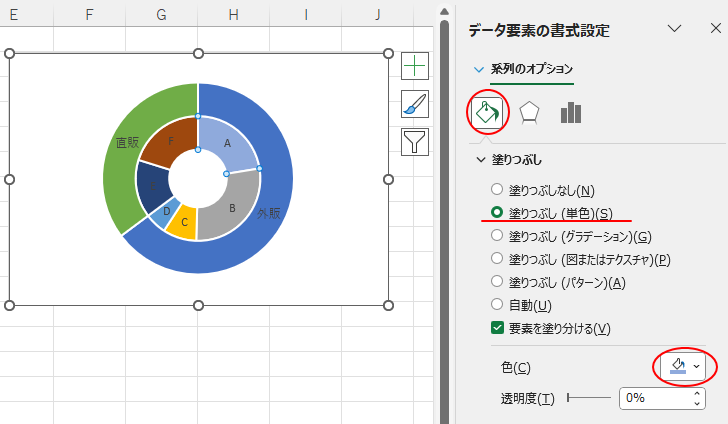Viewport: 728px width, 424px height.
Task: Select the yellow C segment of chart
Action: point(183,224)
